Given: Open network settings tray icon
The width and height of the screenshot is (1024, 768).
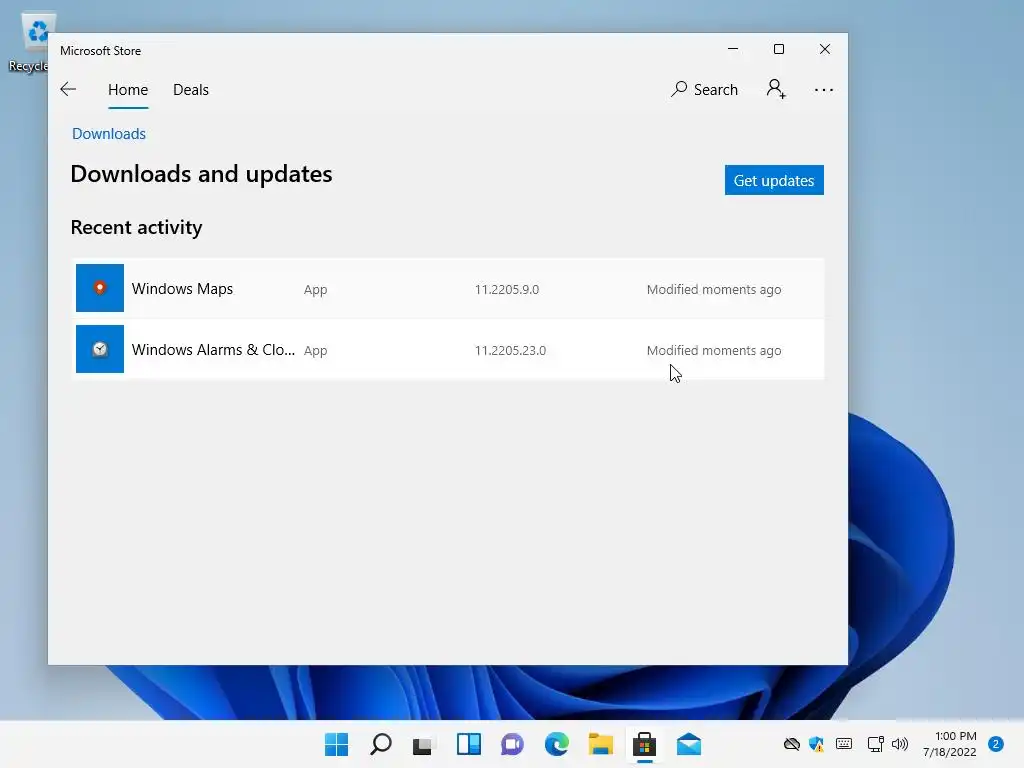Looking at the screenshot, I should (875, 744).
